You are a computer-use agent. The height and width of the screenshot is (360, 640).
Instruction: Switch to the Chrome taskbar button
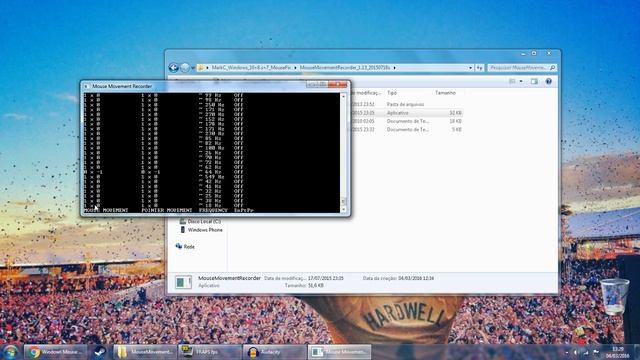[55, 352]
